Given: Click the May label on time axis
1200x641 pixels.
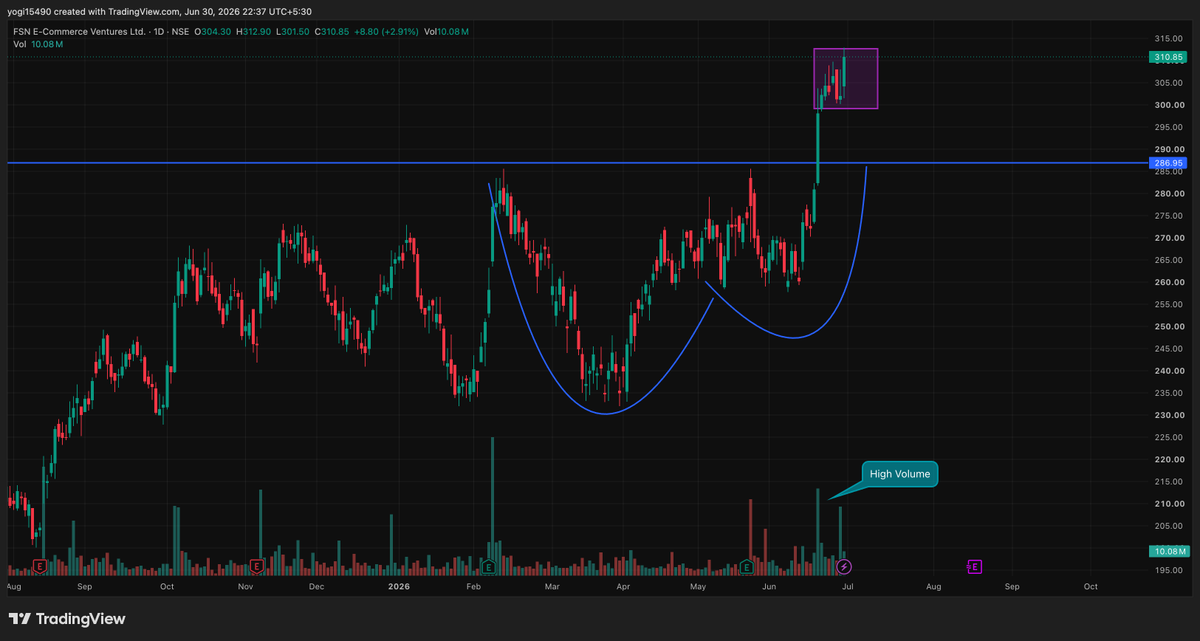Looking at the screenshot, I should (x=696, y=586).
